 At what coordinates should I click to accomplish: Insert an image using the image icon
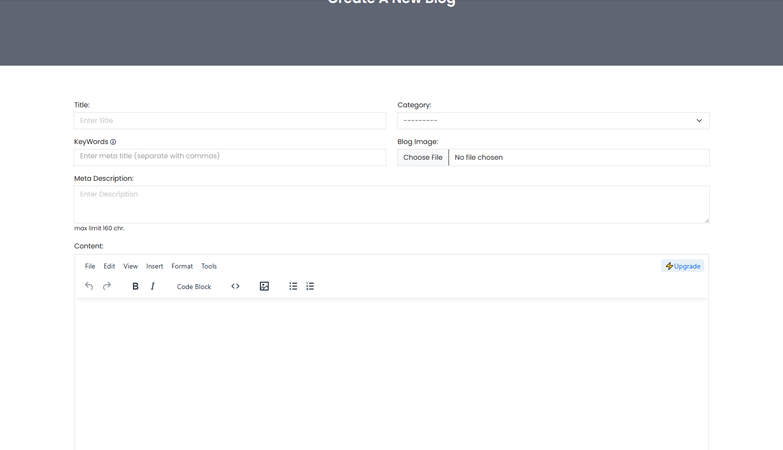tap(264, 286)
